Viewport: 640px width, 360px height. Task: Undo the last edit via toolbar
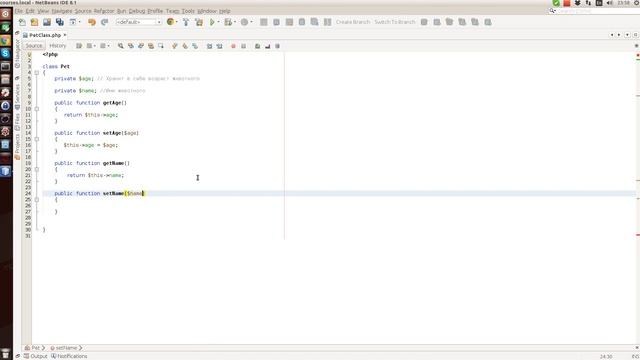pos(92,22)
